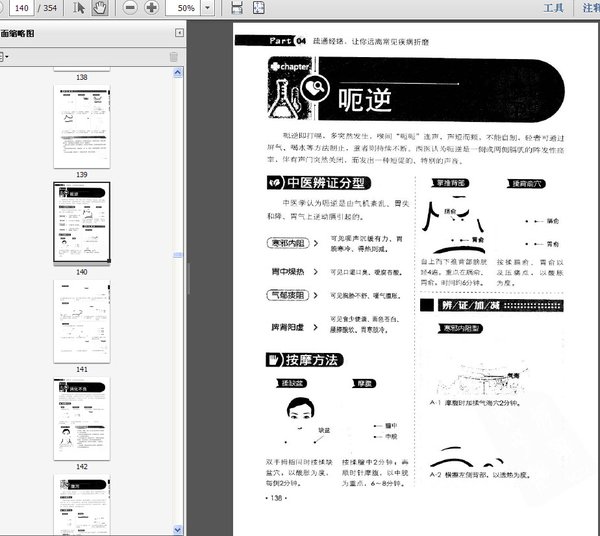Collapse the page thumbnails panel
Viewport: 600px width, 536px height.
click(x=179, y=33)
